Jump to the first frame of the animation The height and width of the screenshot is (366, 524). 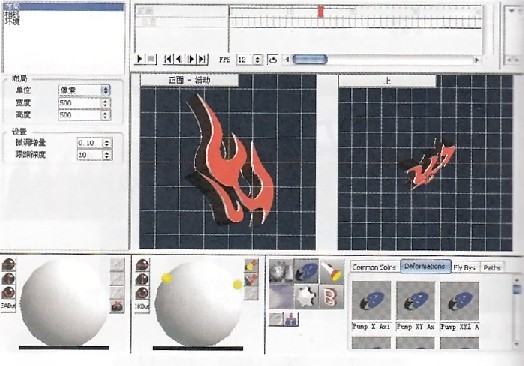click(168, 59)
